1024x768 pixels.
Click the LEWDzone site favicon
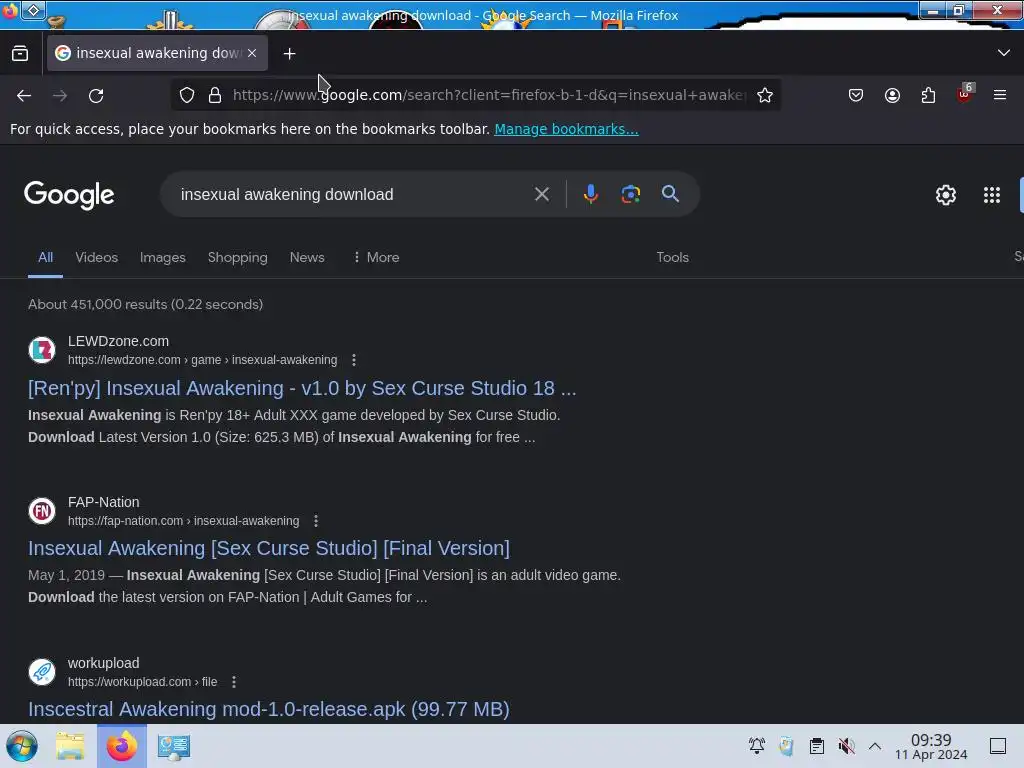pos(42,350)
